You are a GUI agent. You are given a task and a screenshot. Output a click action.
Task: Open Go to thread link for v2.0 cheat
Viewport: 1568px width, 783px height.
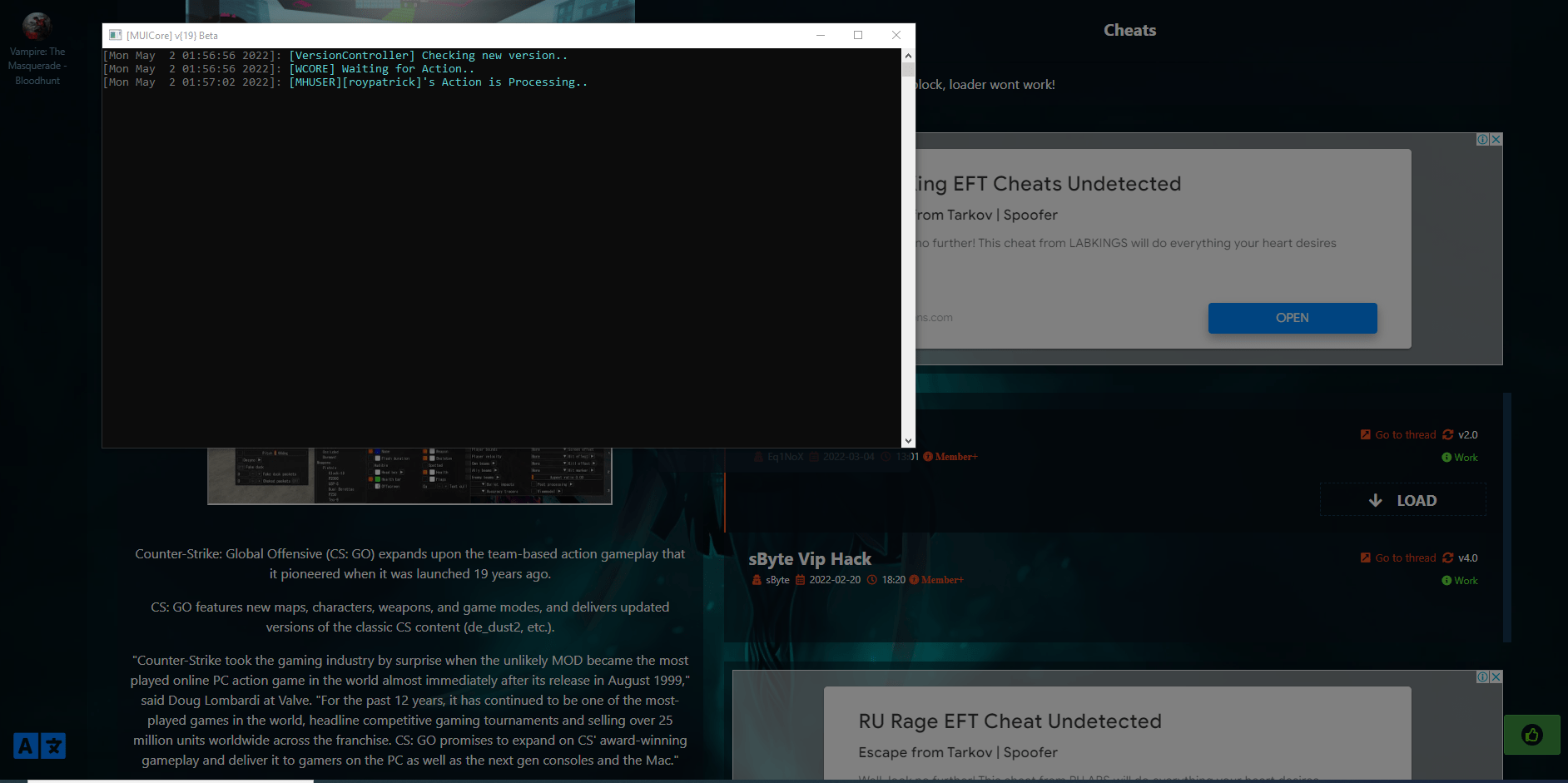coord(1398,434)
